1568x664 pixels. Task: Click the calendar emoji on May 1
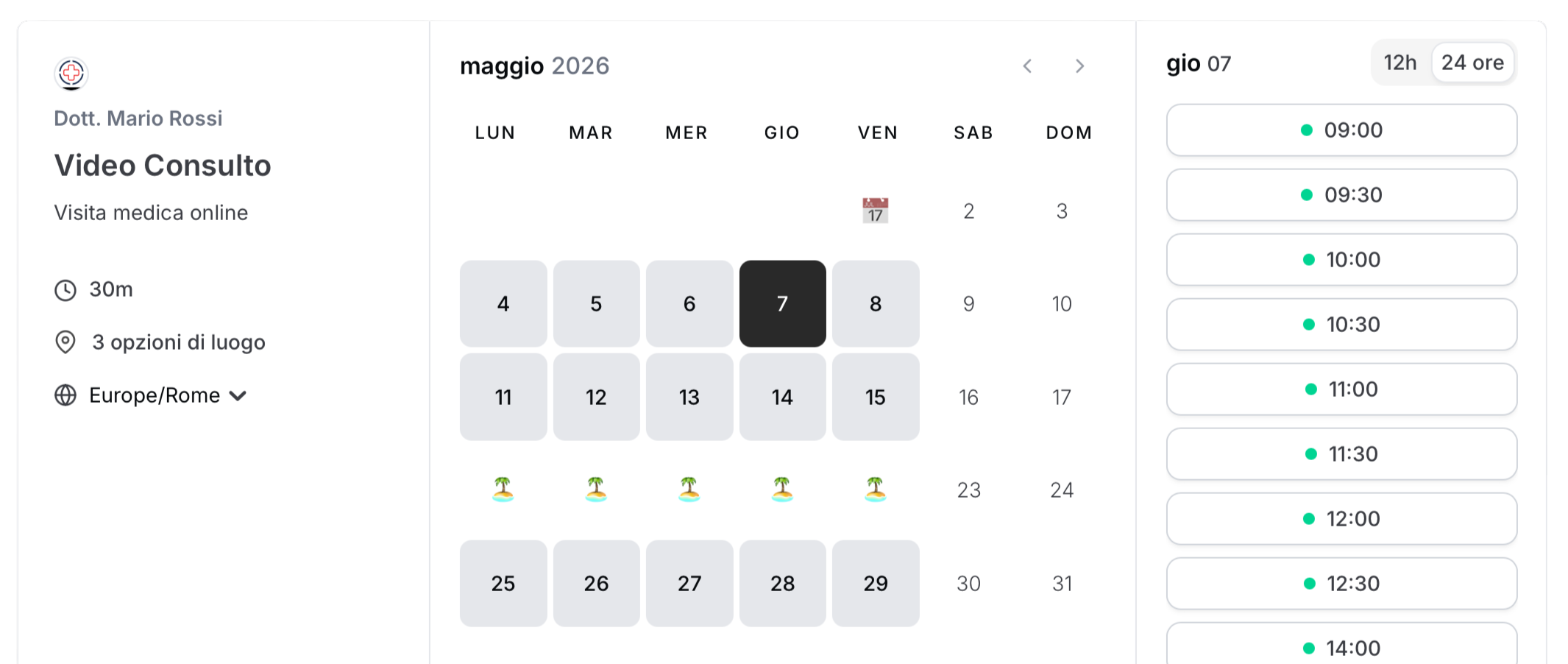(x=875, y=211)
